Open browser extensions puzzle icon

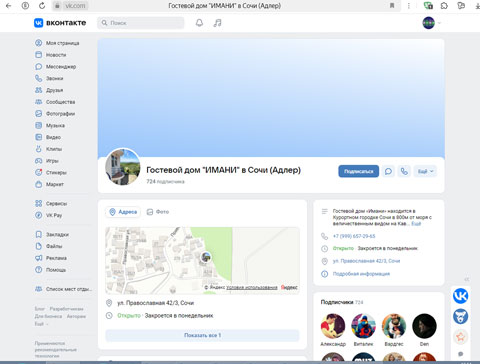444,6
